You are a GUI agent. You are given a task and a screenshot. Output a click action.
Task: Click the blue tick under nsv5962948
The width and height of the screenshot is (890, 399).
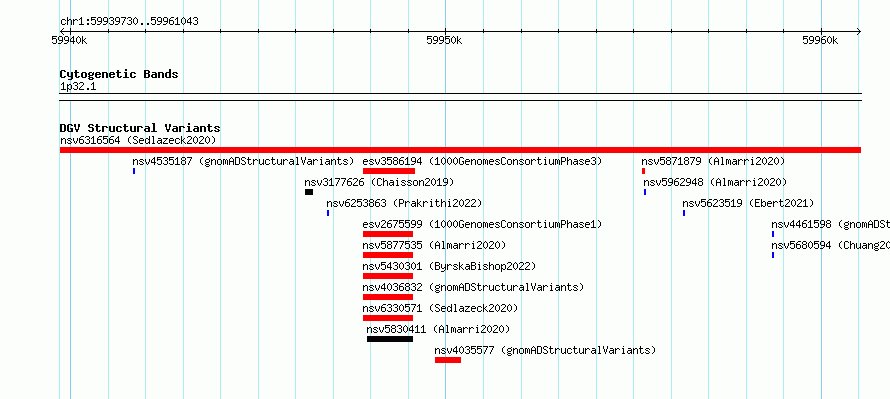[x=645, y=192]
